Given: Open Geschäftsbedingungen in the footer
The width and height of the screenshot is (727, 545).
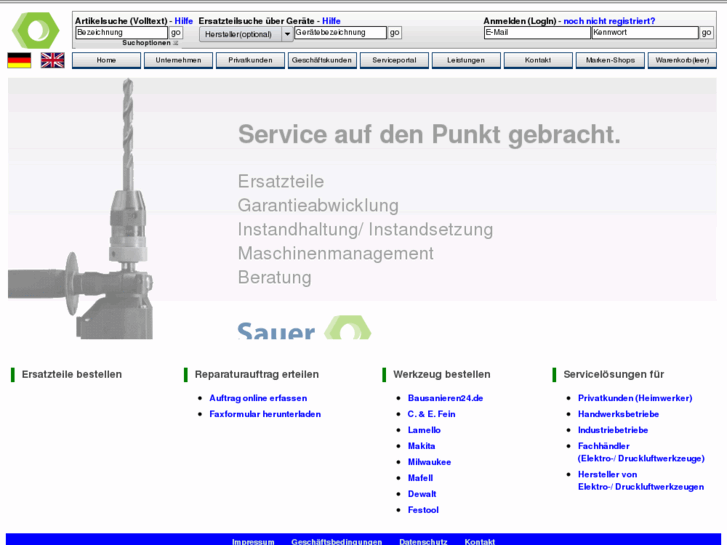Looking at the screenshot, I should pyautogui.click(x=337, y=541).
